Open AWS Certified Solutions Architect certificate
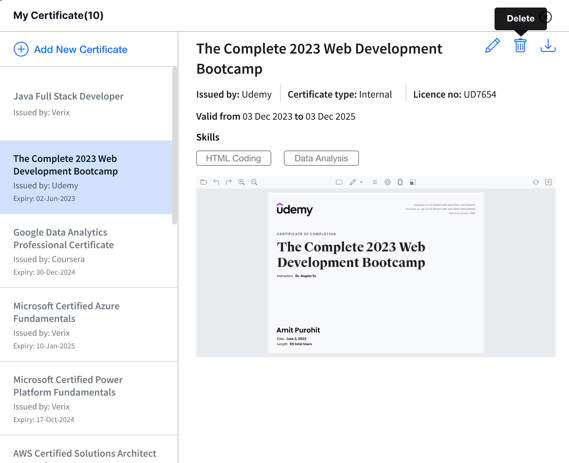 [x=89, y=450]
